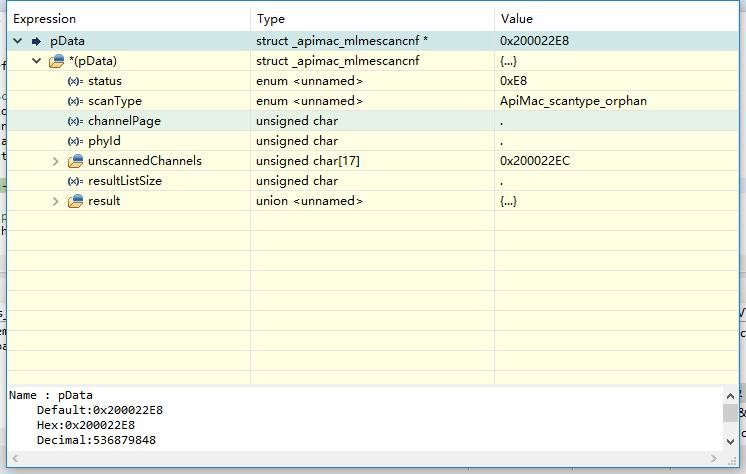Viewport: 746px width, 474px height.
Task: Click the channelPage unsigned char type cell
Action: pyautogui.click(x=297, y=121)
